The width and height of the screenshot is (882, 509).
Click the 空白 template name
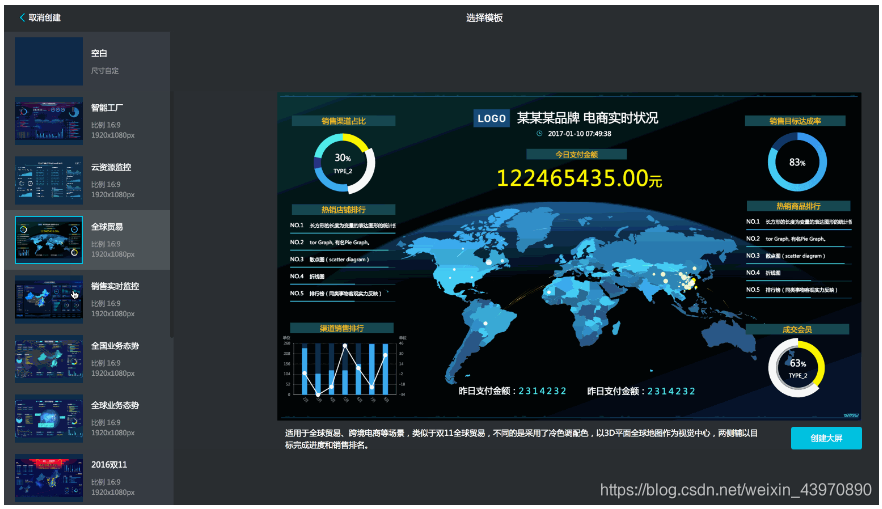(x=99, y=53)
